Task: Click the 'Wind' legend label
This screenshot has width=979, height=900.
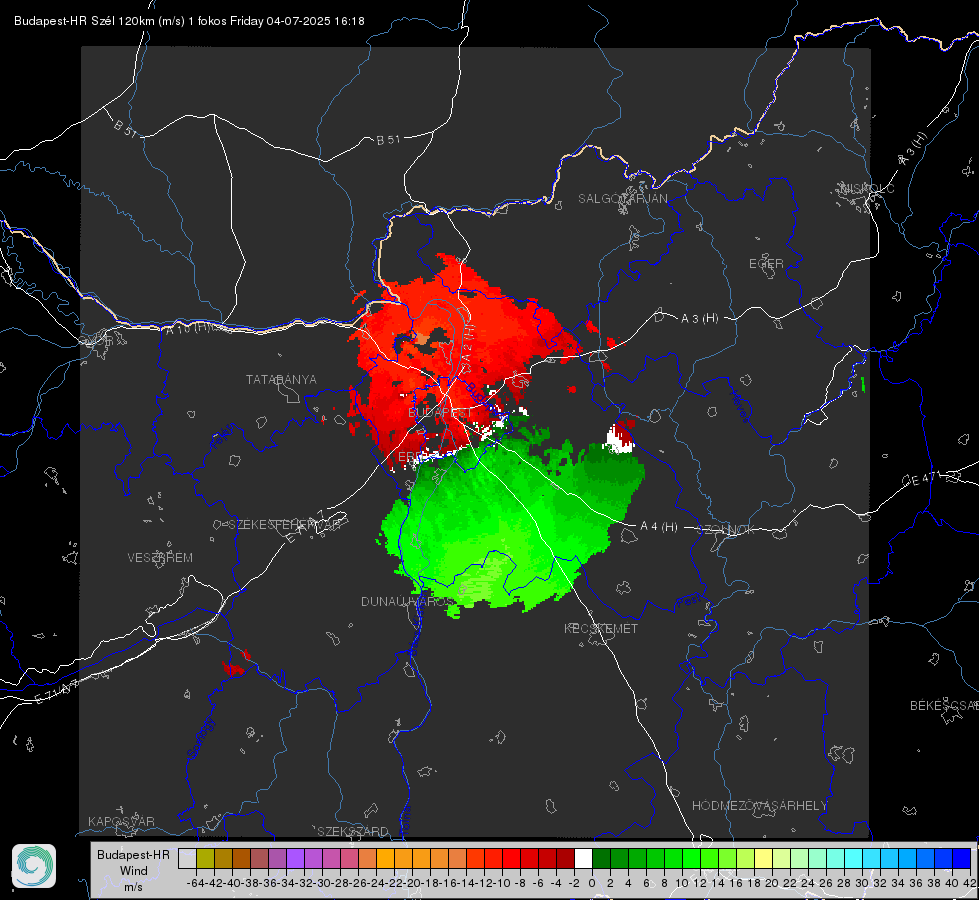Action: pos(134,871)
